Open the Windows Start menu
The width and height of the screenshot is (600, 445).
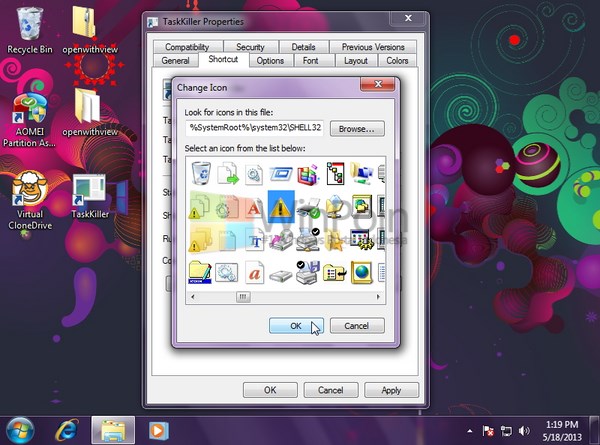point(20,430)
